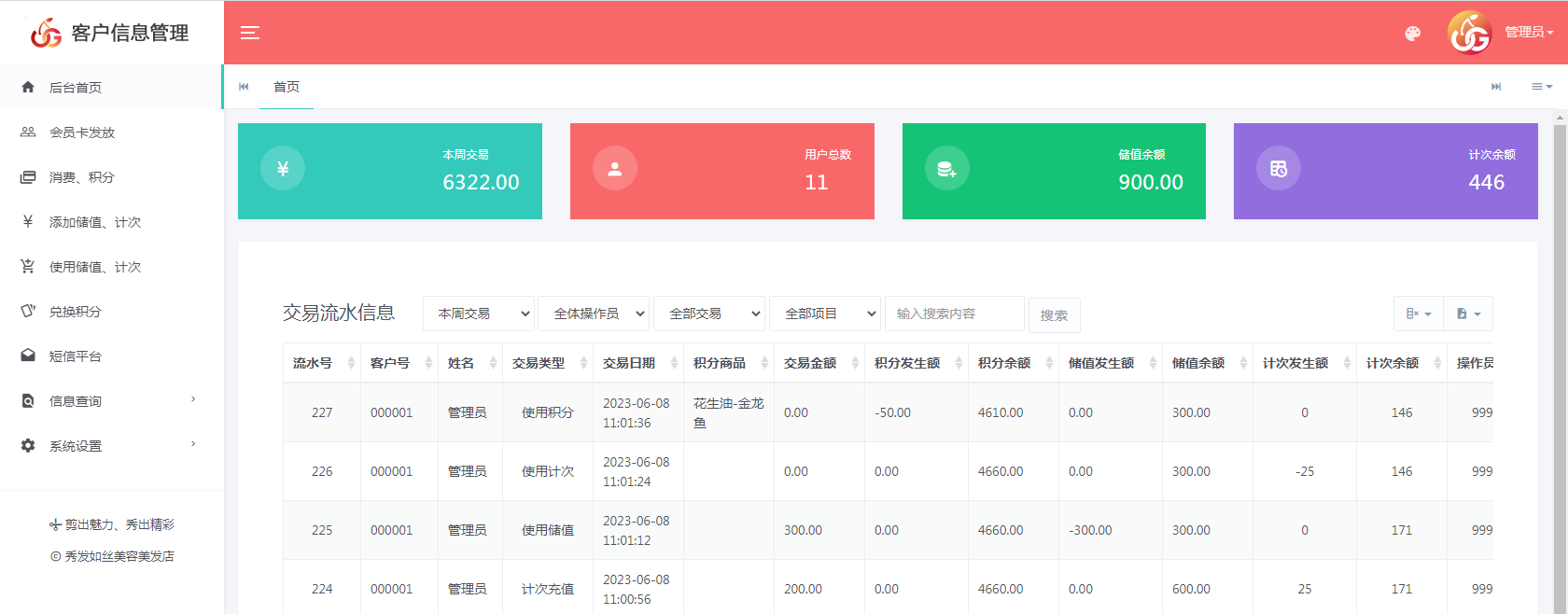Click 花生油-金龙鱼 product cell
The height and width of the screenshot is (614, 1568).
[x=729, y=412]
